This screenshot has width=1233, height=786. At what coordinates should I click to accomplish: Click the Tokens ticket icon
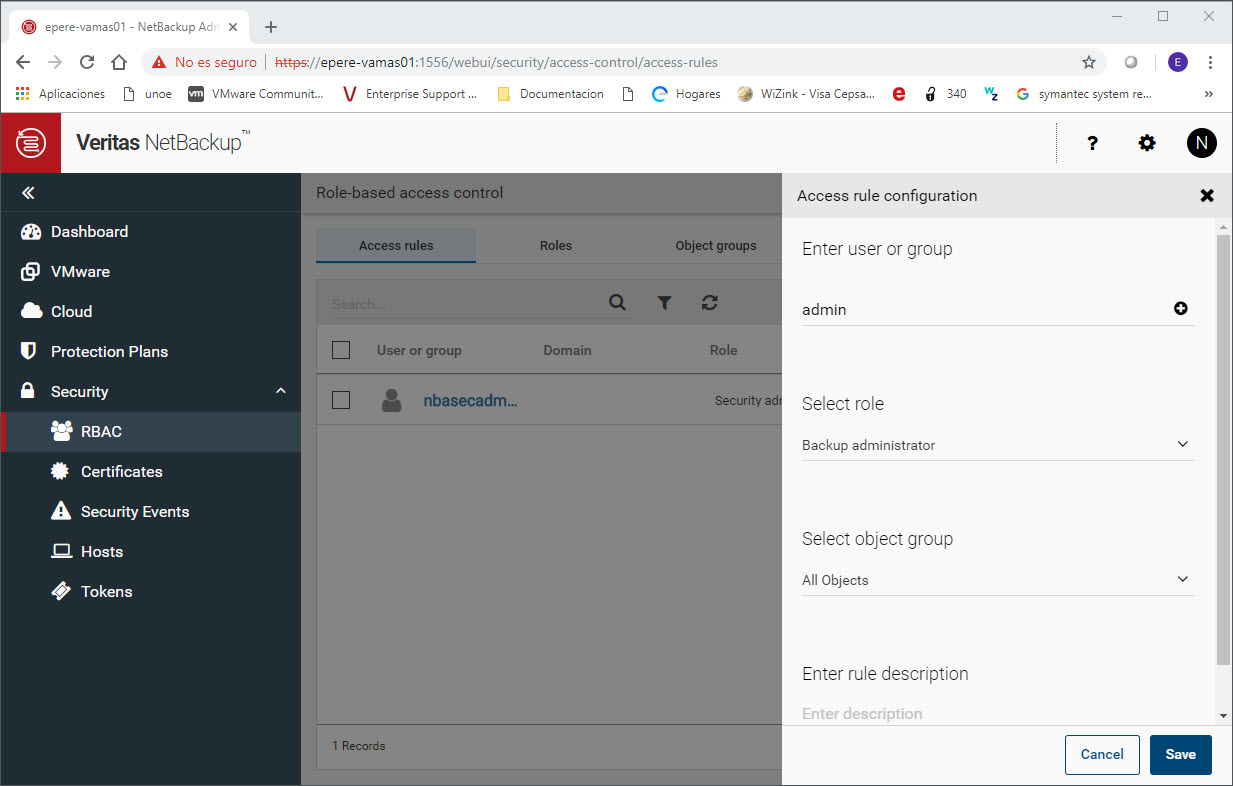click(61, 591)
